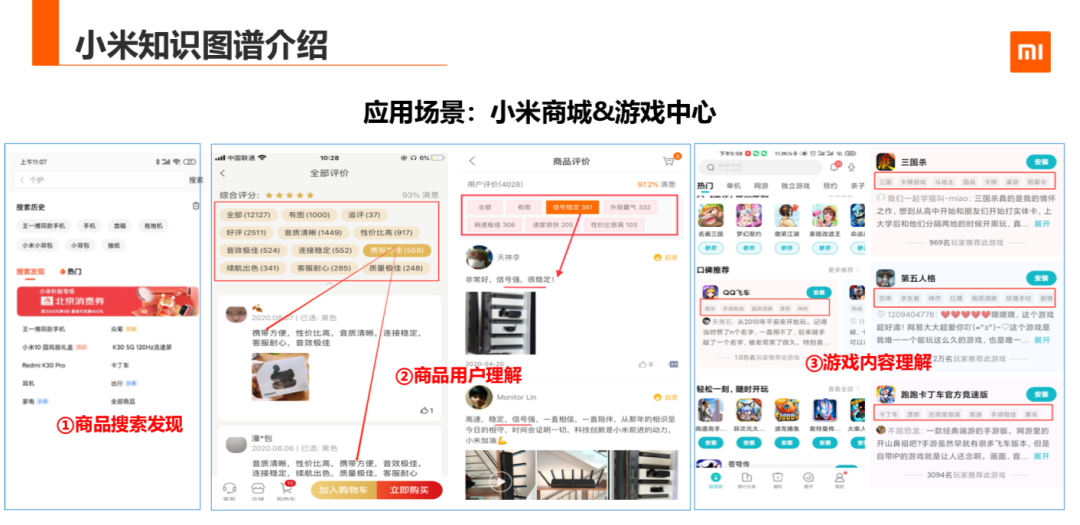Click the 三国杀 game icon
The width and height of the screenshot is (1080, 525).
[x=885, y=161]
